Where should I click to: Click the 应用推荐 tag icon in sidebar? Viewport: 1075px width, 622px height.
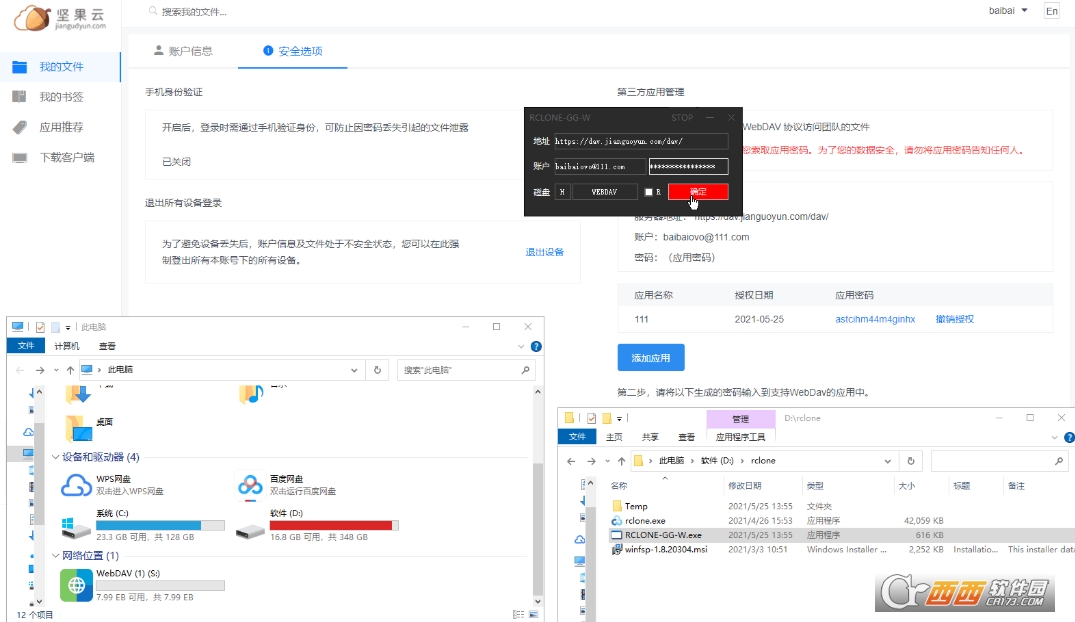click(x=19, y=127)
